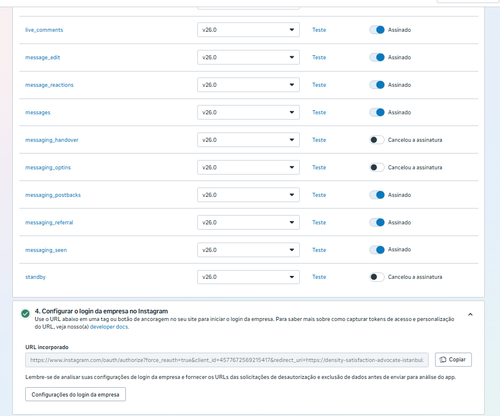Select the step 4 Instagram login heading
The image size is (500, 416).
coord(101,311)
